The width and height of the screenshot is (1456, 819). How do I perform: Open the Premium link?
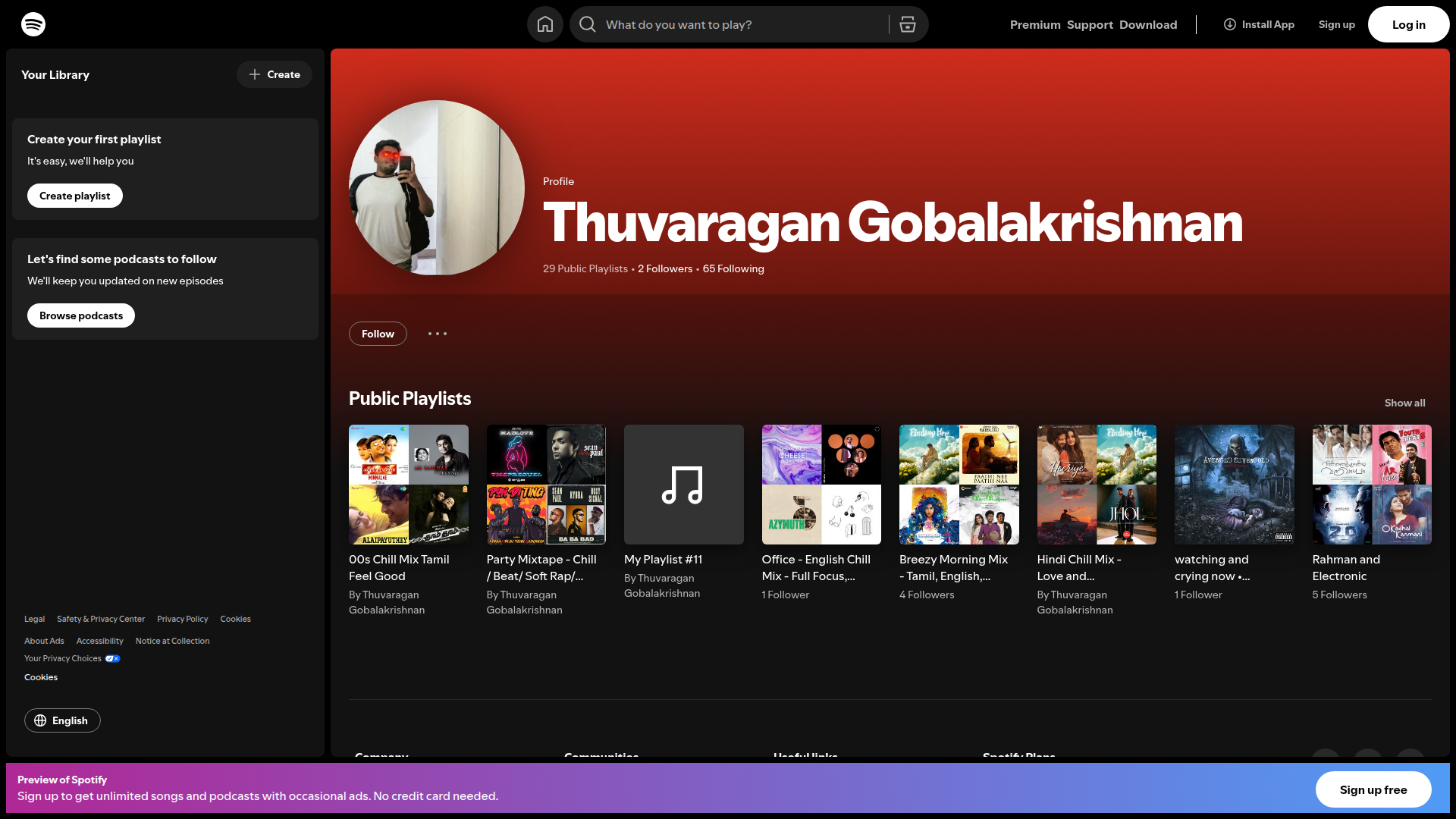1035,24
